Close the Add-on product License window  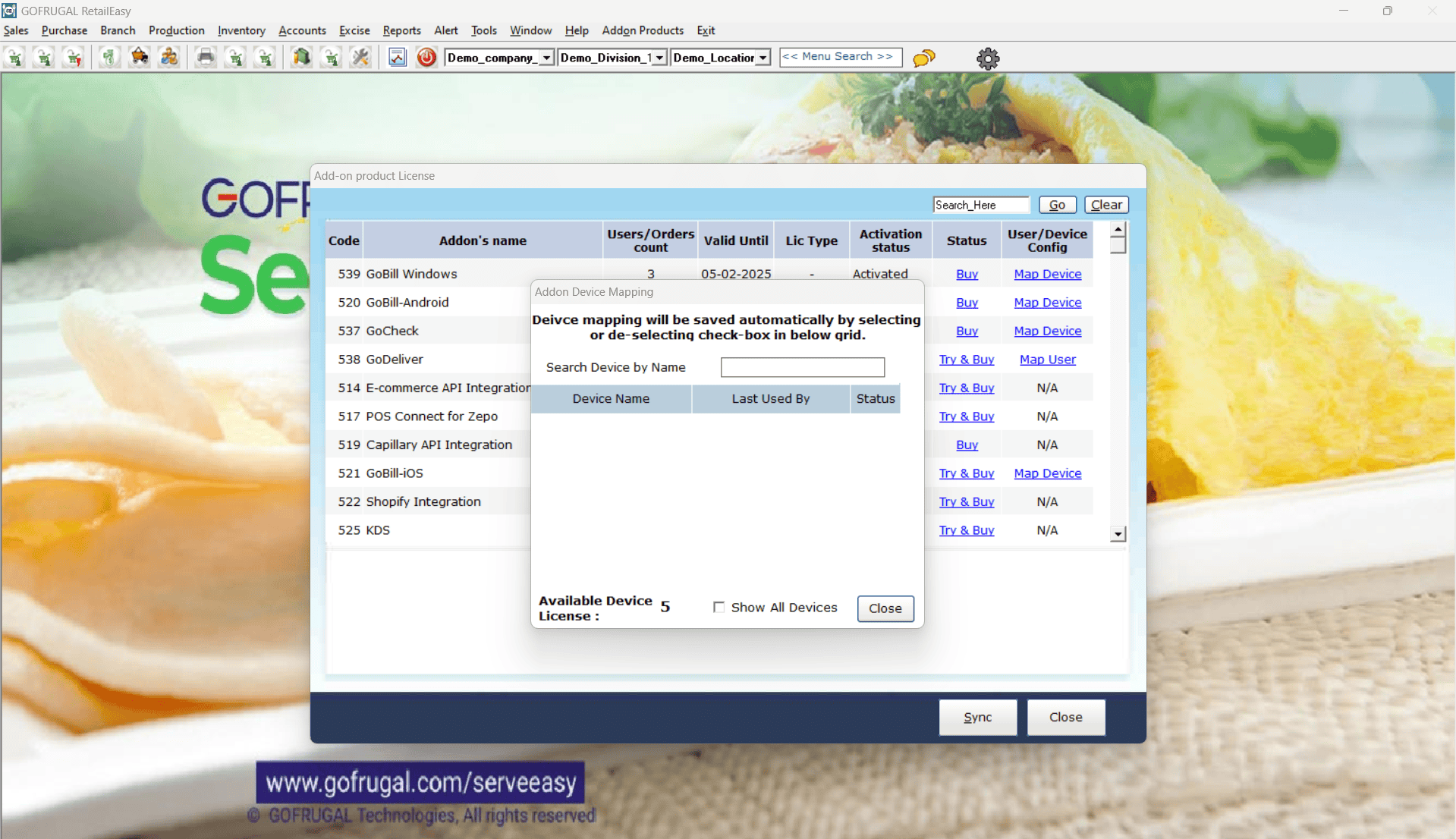[1065, 717]
